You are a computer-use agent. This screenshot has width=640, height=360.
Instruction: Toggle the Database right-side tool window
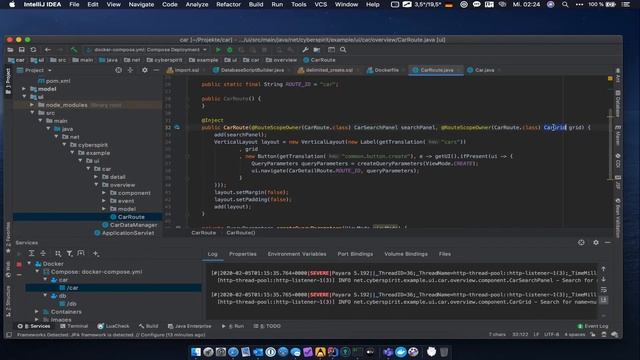coord(618,103)
